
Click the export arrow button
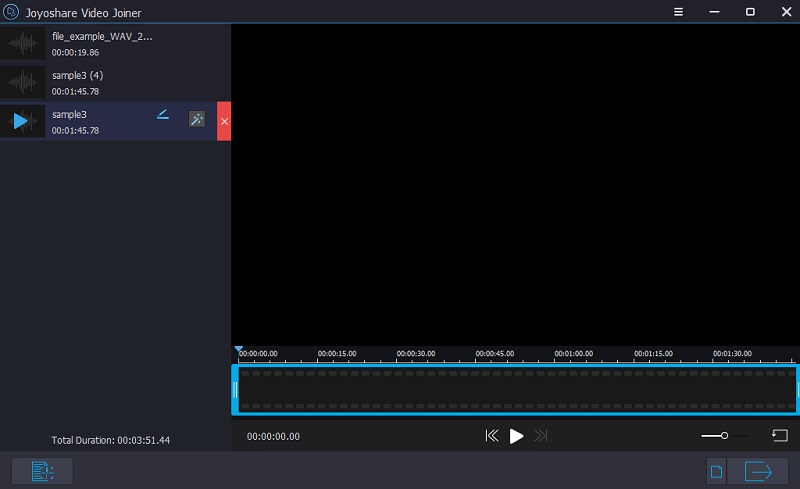[758, 471]
